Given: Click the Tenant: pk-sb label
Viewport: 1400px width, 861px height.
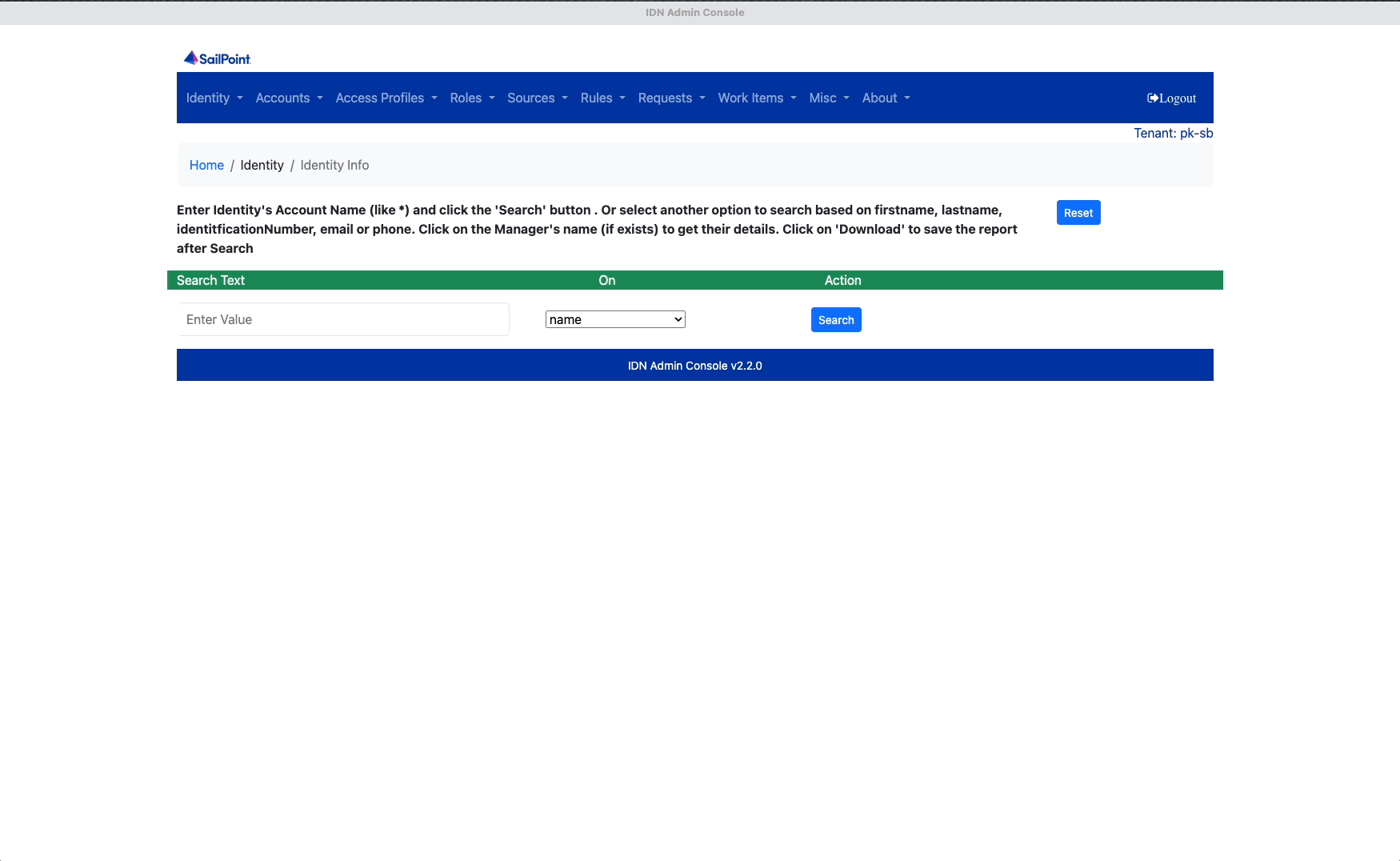Looking at the screenshot, I should [1173, 134].
